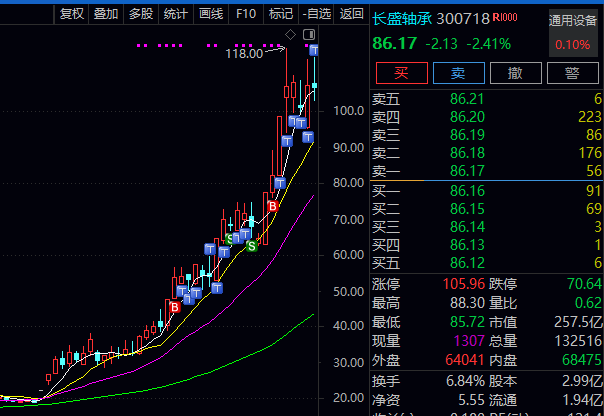The width and height of the screenshot is (604, 416).
Task: Click 最低 value 85.72
Action: tap(467, 322)
